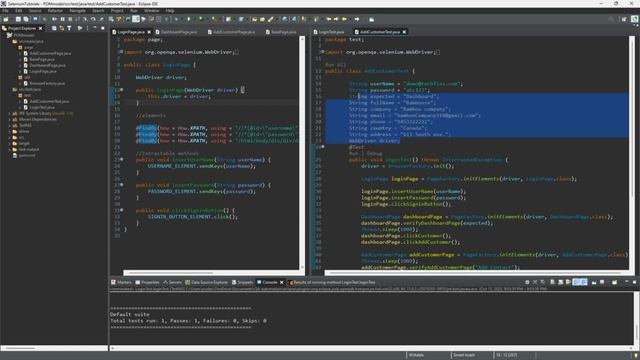Click the Forward navigation arrow in toolbar
The height and width of the screenshot is (360, 640).
[x=357, y=19]
